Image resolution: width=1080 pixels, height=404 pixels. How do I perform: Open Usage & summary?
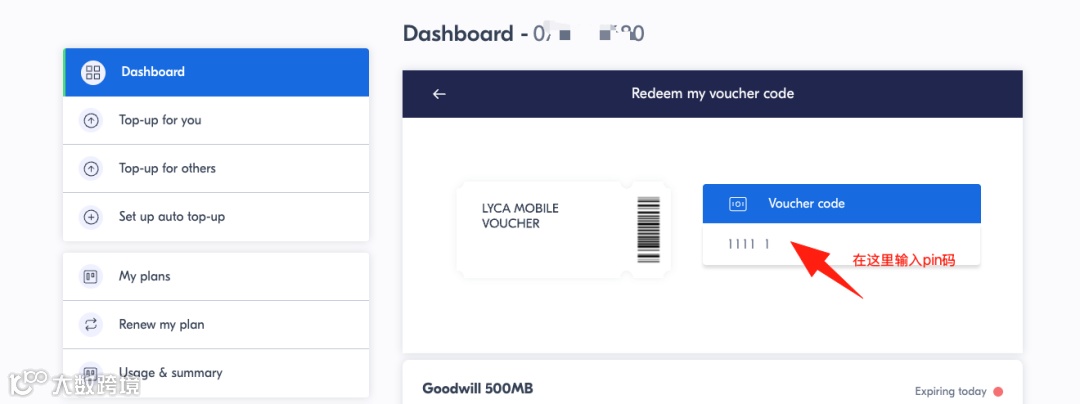click(170, 372)
